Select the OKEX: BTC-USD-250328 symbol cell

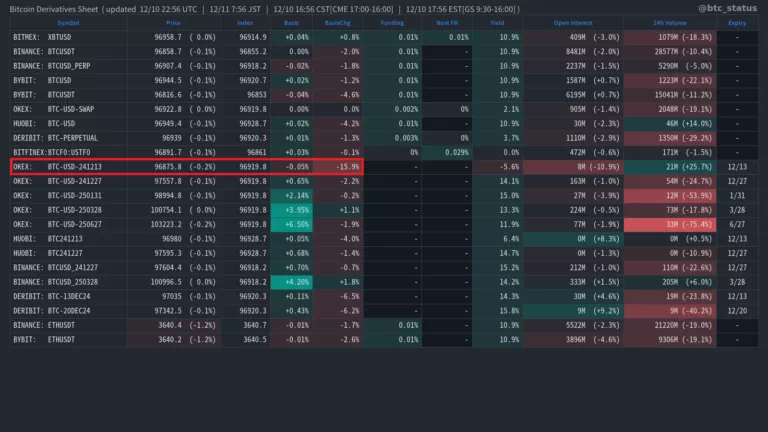pos(68,210)
